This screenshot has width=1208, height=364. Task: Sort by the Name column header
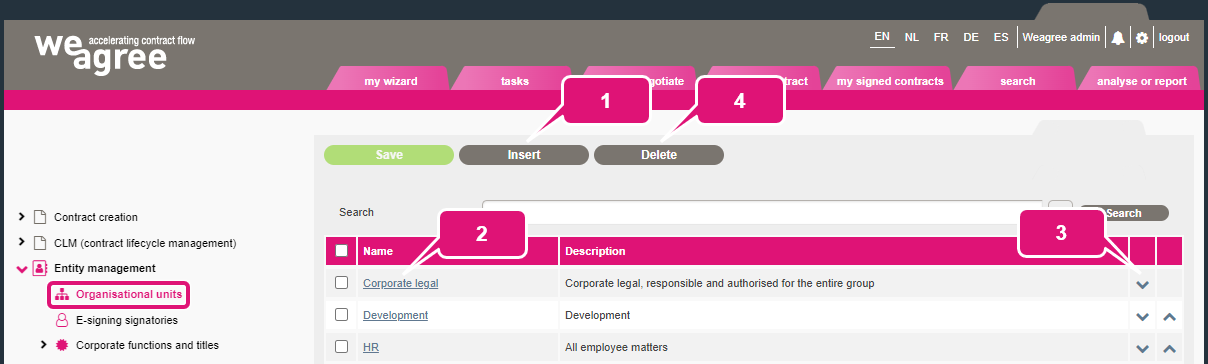click(x=378, y=251)
